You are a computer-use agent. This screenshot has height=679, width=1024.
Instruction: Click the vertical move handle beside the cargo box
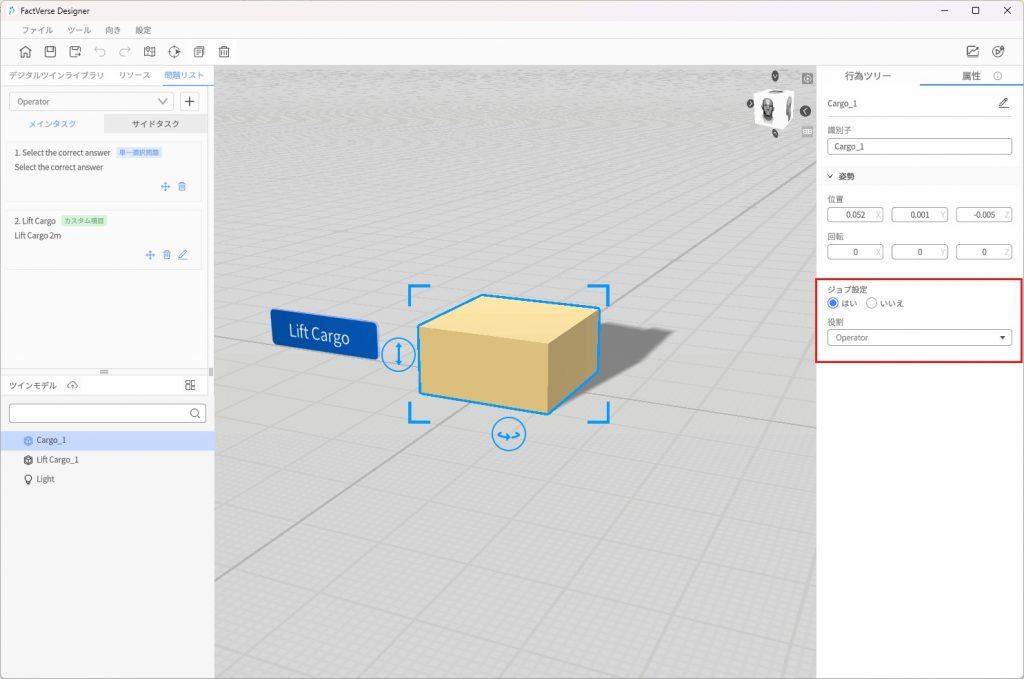click(x=398, y=353)
